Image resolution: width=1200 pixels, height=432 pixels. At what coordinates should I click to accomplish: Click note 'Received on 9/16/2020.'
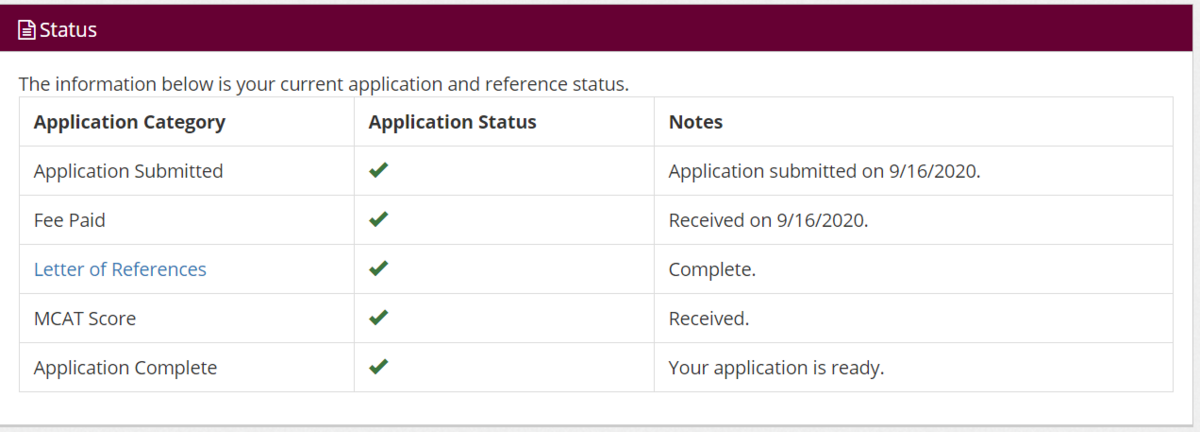(768, 220)
